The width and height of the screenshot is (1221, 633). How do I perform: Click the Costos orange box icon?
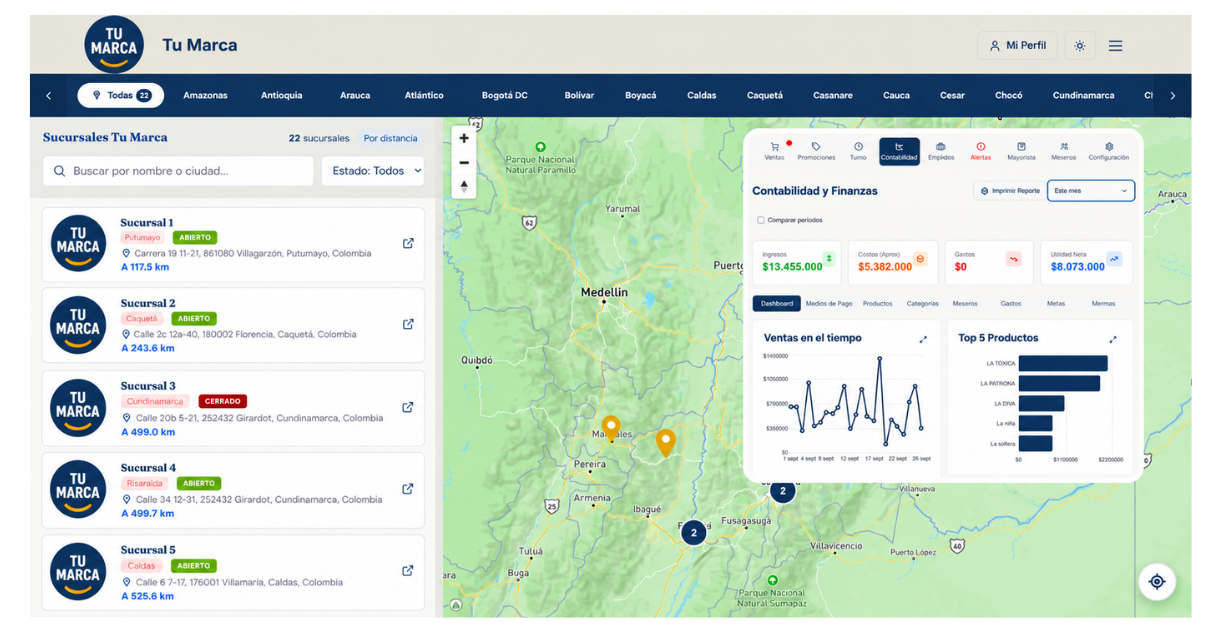tap(920, 259)
